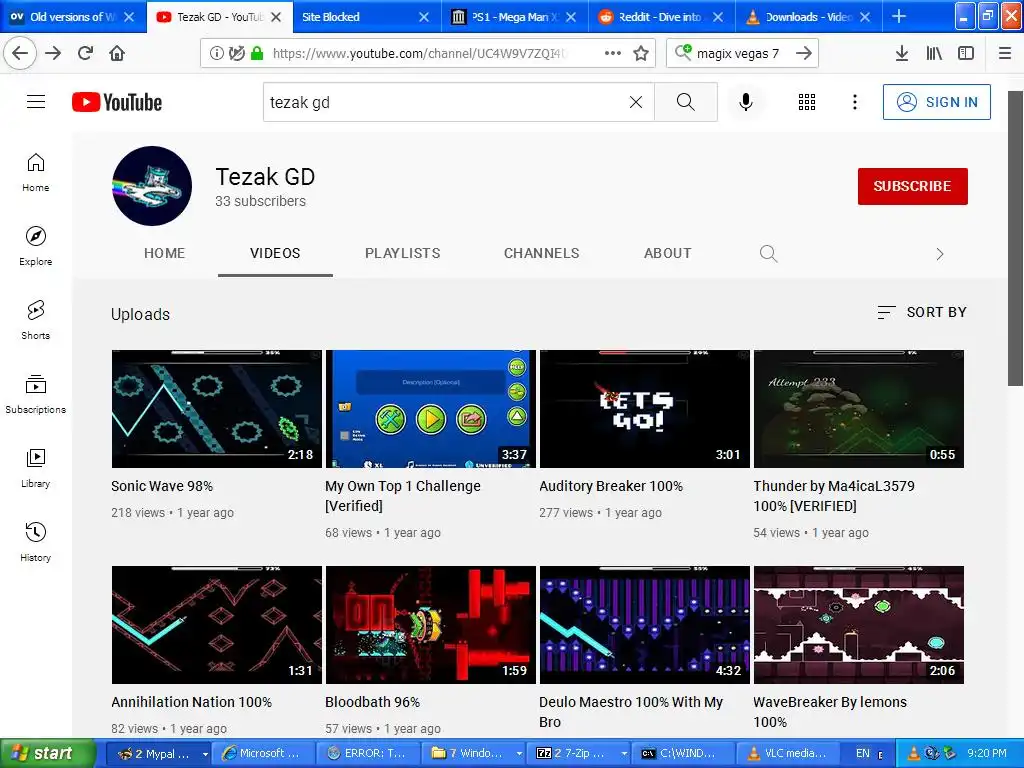Expand Mypal taskbar group dropdown arrow
This screenshot has width=1024, height=768.
(204, 754)
